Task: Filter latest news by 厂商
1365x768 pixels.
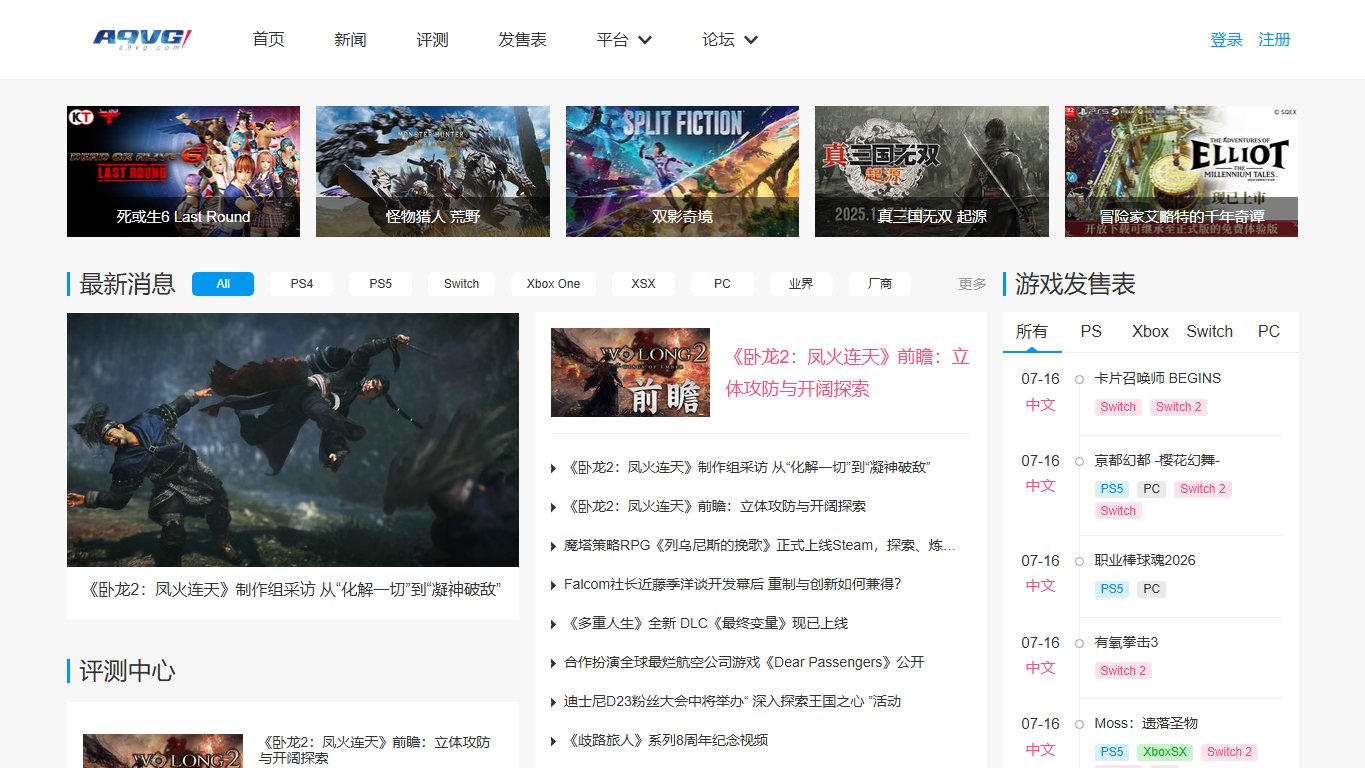Action: [880, 284]
